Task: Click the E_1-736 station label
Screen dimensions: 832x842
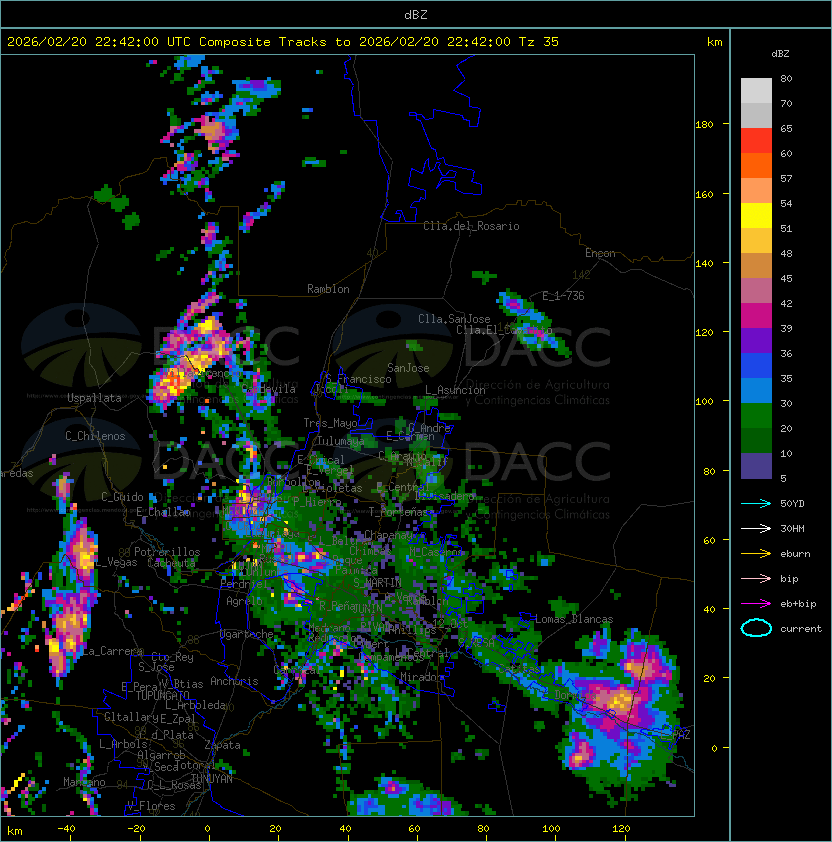Action: tap(563, 296)
